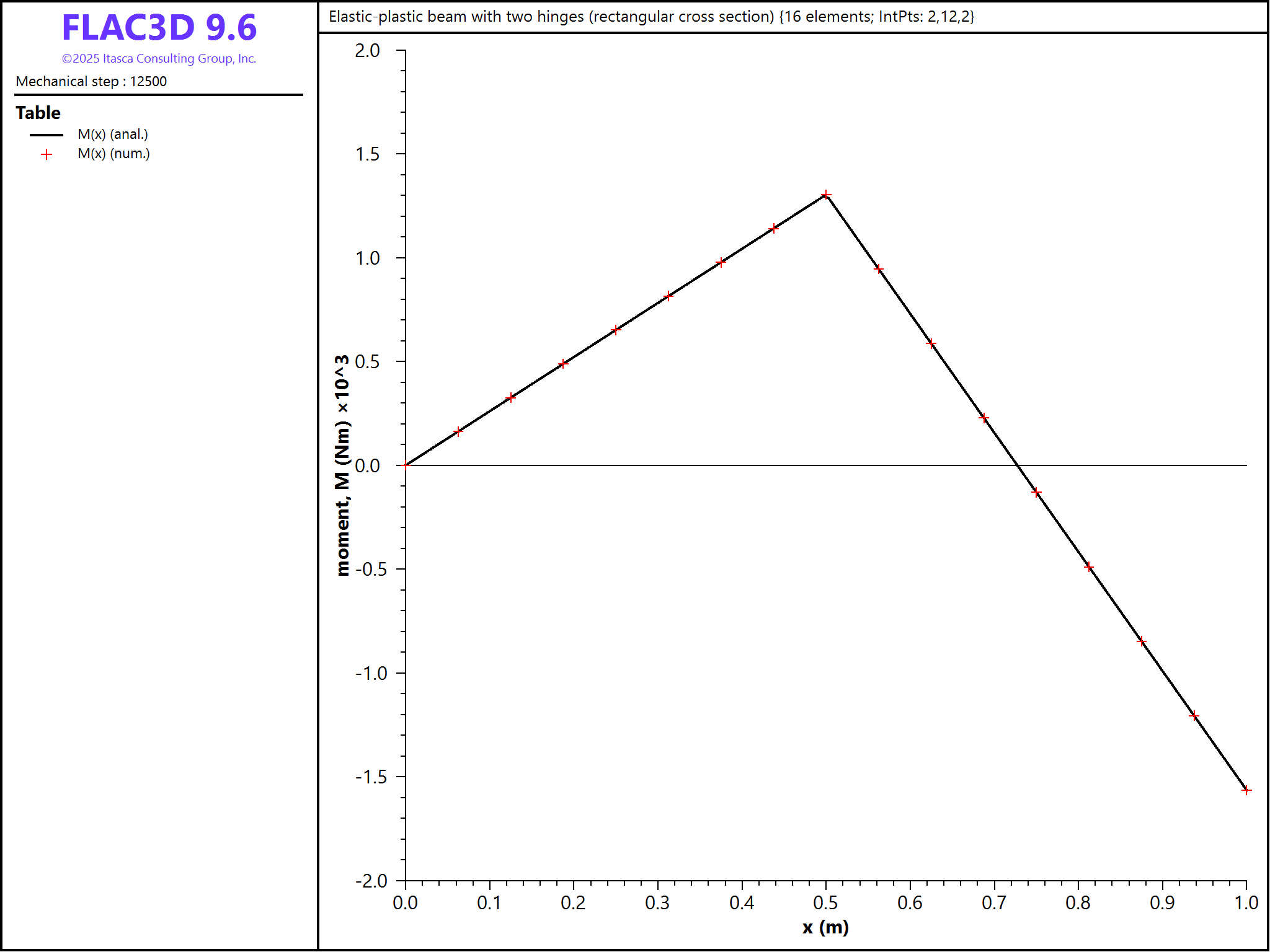Screen dimensions: 1270x952
Task: Click the FLAC3D 9.6 logo text
Action: 159,28
